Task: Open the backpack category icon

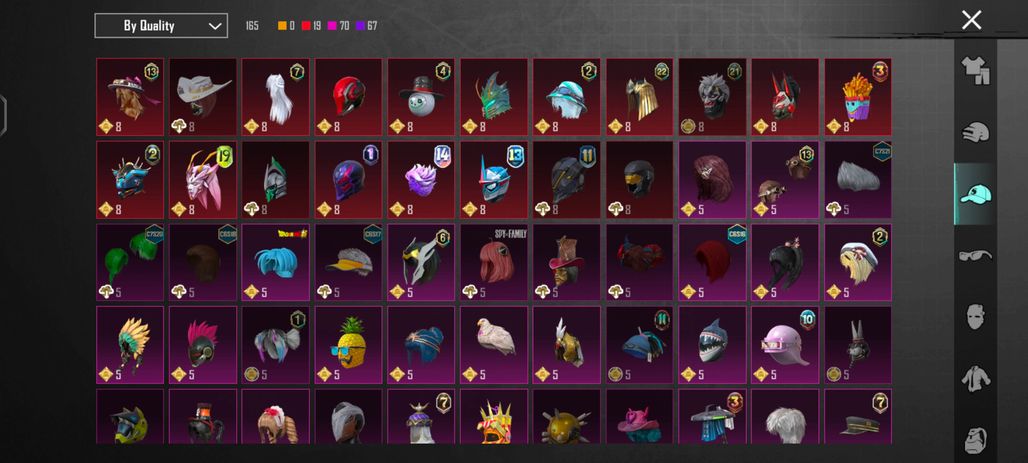Action: click(x=975, y=440)
